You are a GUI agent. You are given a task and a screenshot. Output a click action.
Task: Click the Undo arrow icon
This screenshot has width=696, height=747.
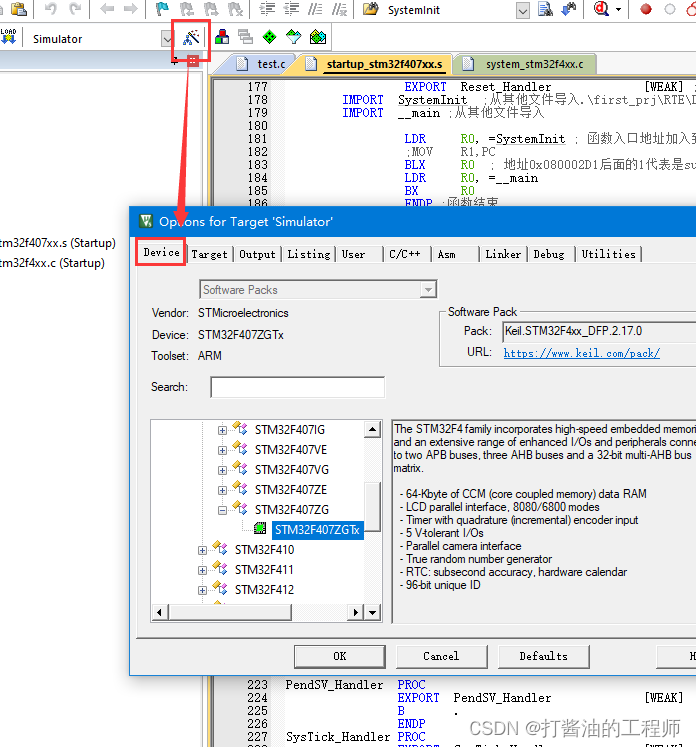(x=50, y=9)
